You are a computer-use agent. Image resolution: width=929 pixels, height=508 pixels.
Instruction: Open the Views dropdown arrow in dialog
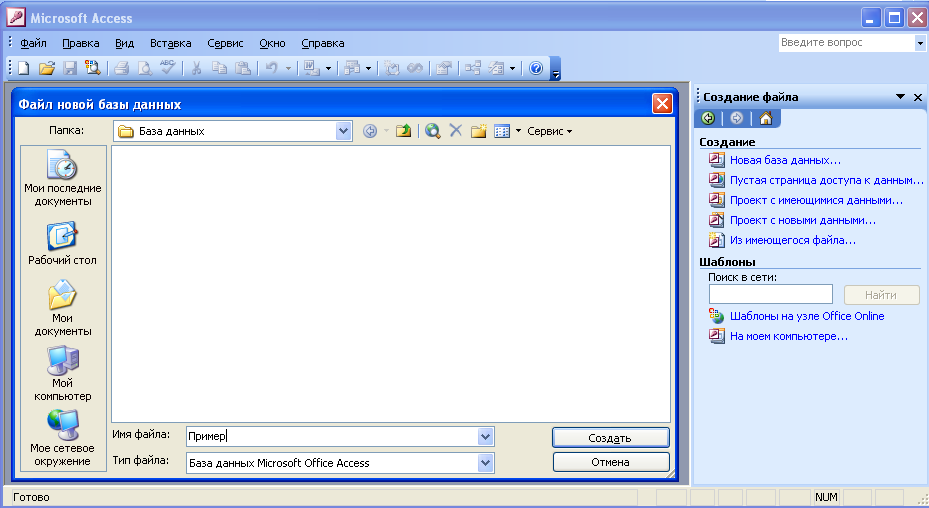pyautogui.click(x=518, y=131)
